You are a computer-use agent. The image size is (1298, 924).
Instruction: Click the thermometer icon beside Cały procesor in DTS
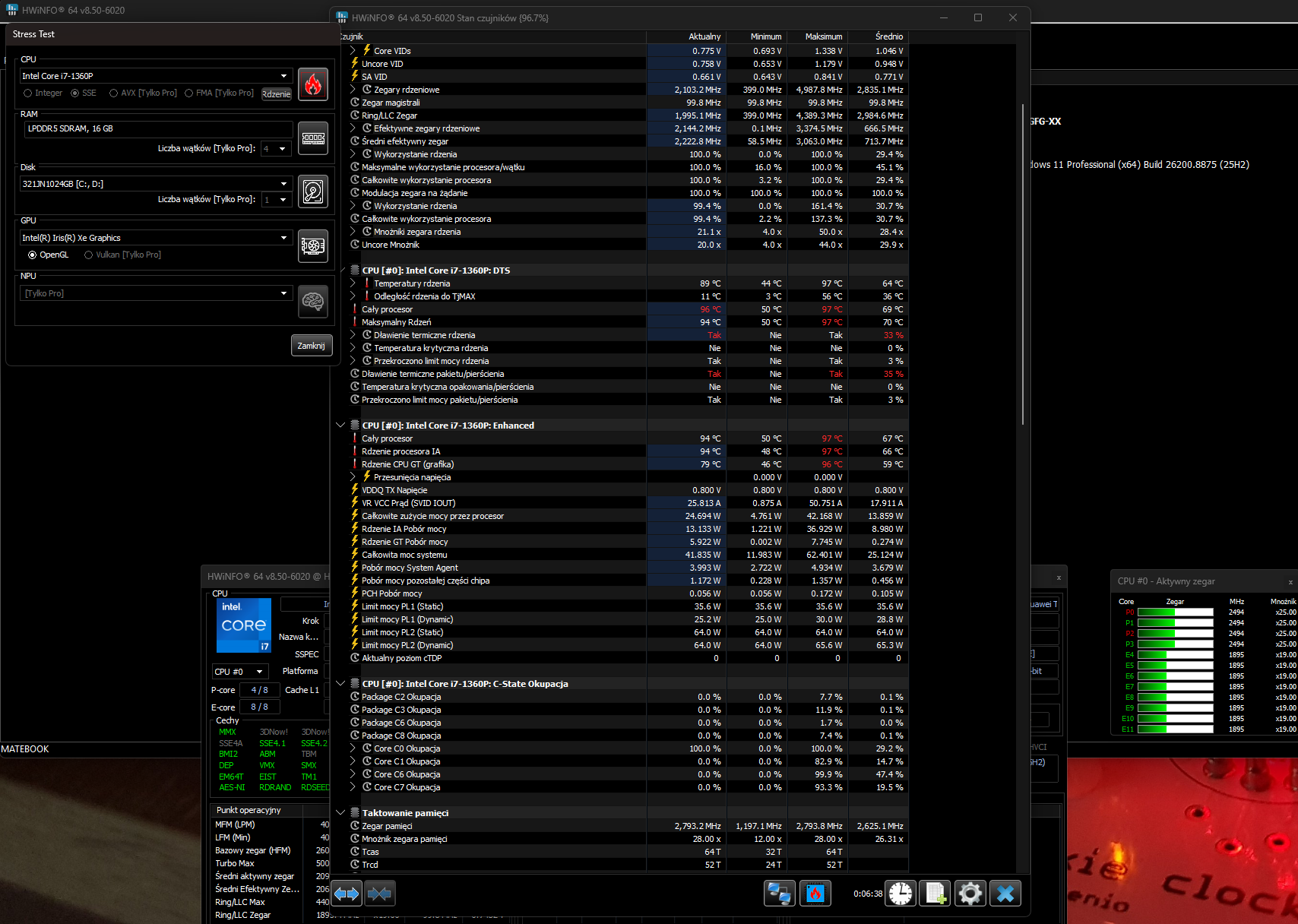(355, 309)
